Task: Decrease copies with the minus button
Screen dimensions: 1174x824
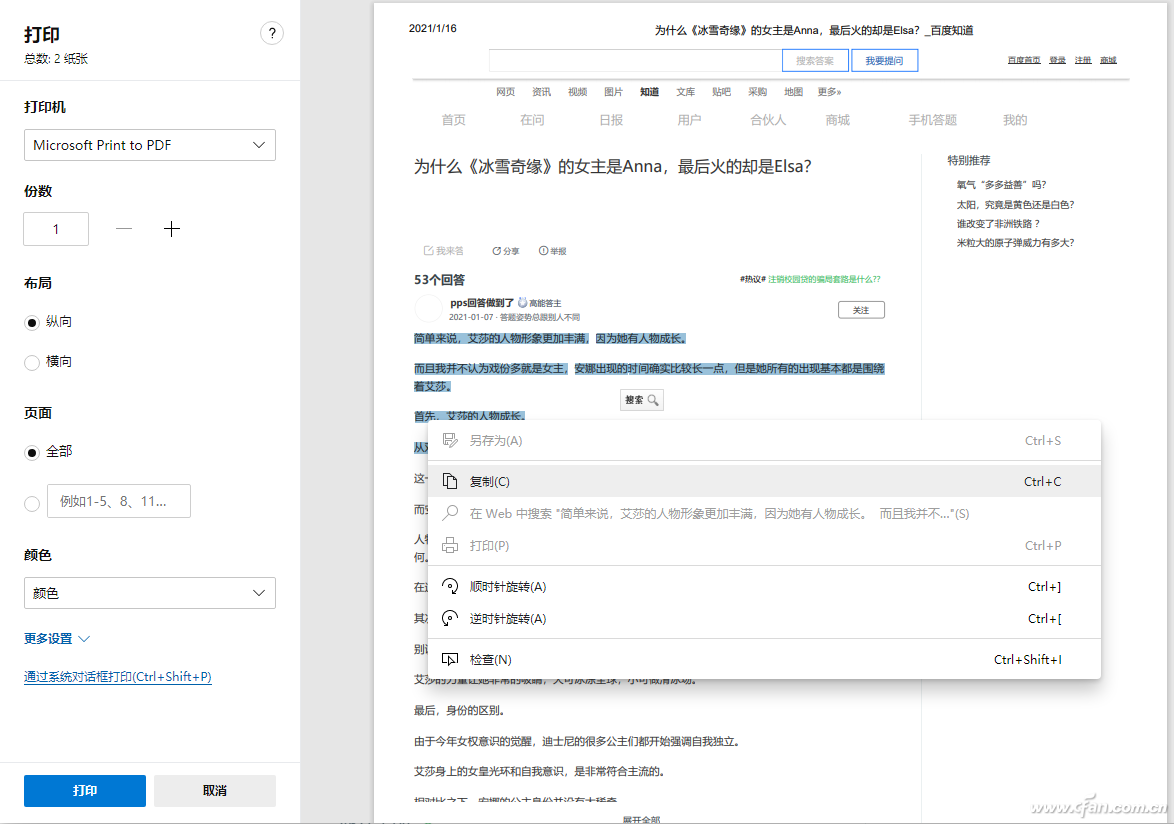Action: [x=124, y=229]
